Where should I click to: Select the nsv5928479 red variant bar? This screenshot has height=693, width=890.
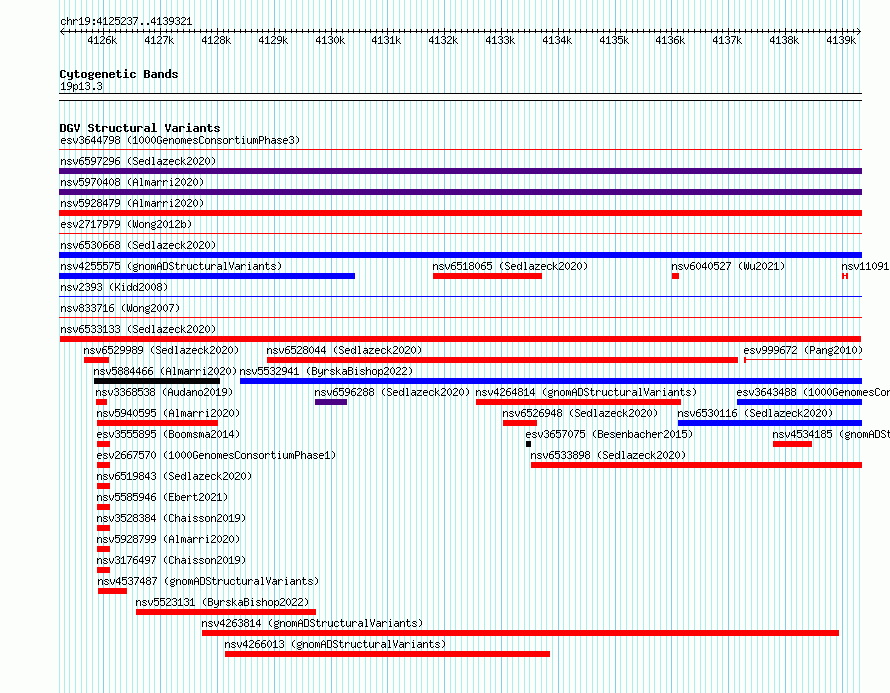pos(460,213)
